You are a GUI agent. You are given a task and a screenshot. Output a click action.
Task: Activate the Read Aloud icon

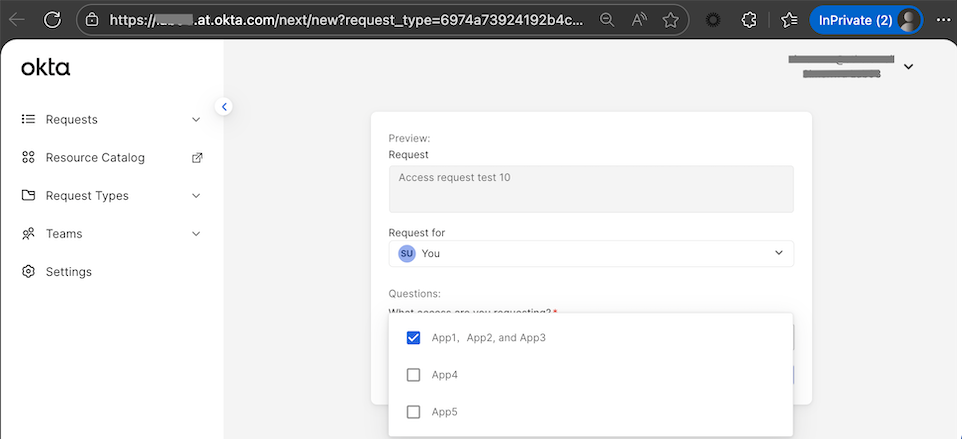[639, 20]
